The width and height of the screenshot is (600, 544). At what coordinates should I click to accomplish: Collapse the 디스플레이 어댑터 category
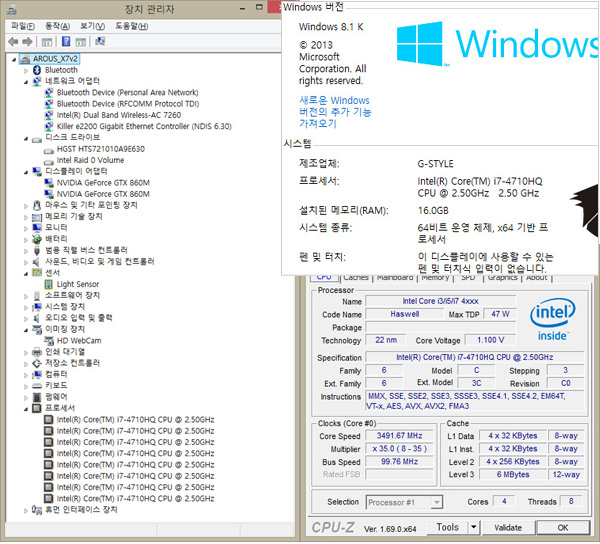point(26,172)
